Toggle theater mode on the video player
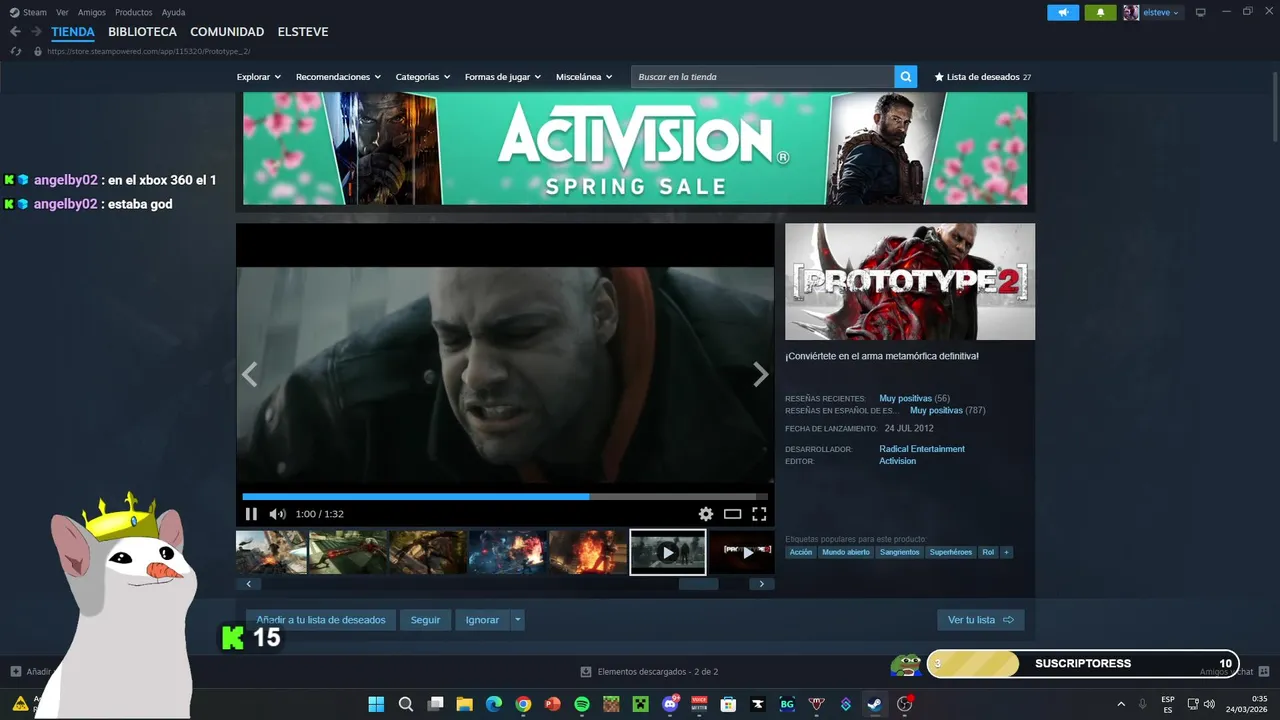1280x720 pixels. click(x=733, y=514)
